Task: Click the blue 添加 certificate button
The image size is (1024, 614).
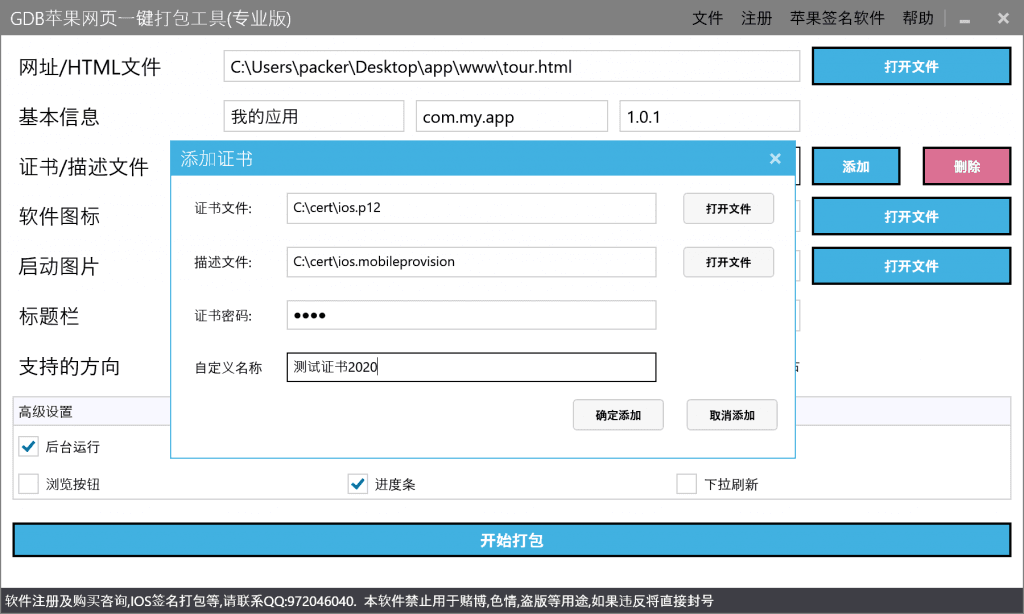Action: point(856,167)
